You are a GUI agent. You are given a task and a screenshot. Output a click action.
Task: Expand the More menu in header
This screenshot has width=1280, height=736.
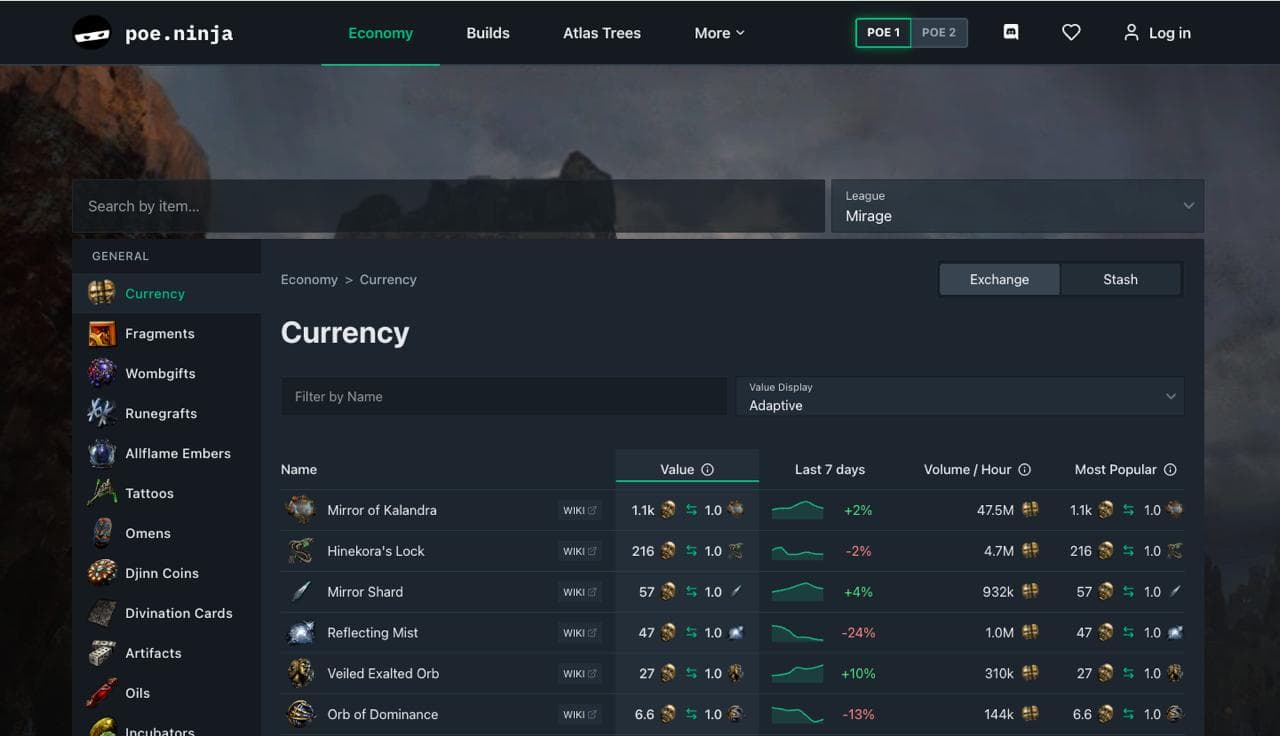click(720, 33)
